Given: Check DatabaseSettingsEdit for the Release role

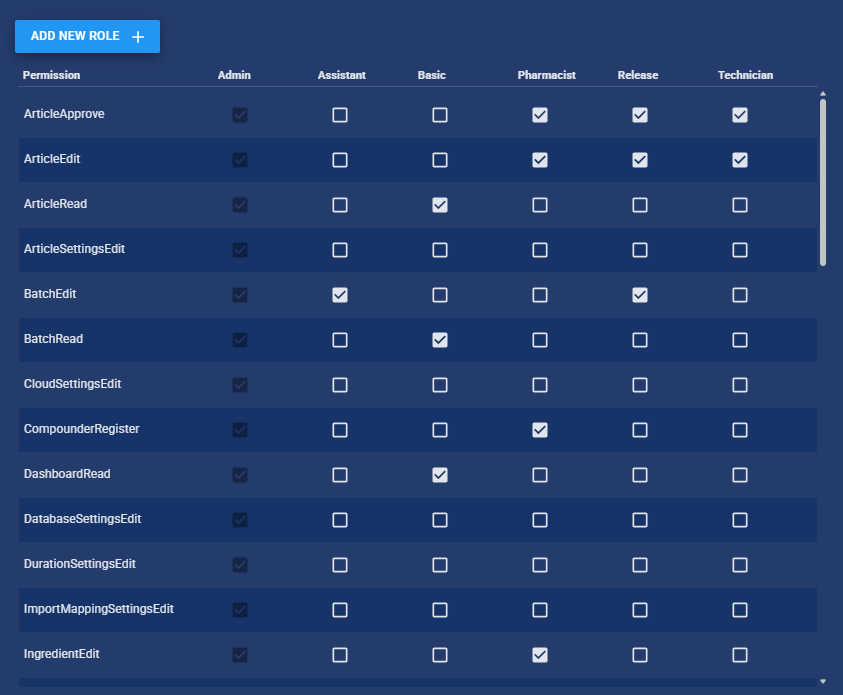Looking at the screenshot, I should (640, 520).
